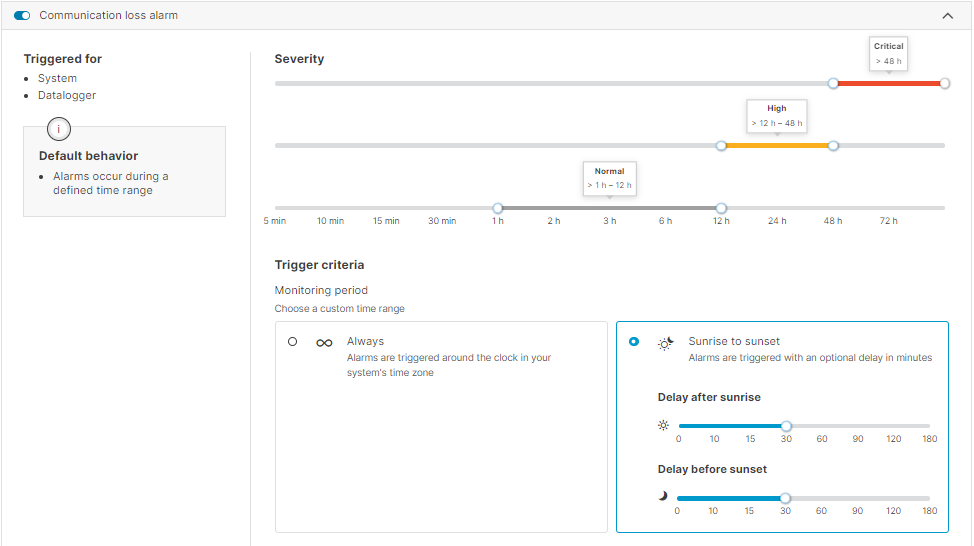Screen dimensions: 974x546
Task: Click the moon icon under Delay before sunset
Action: 662,497
